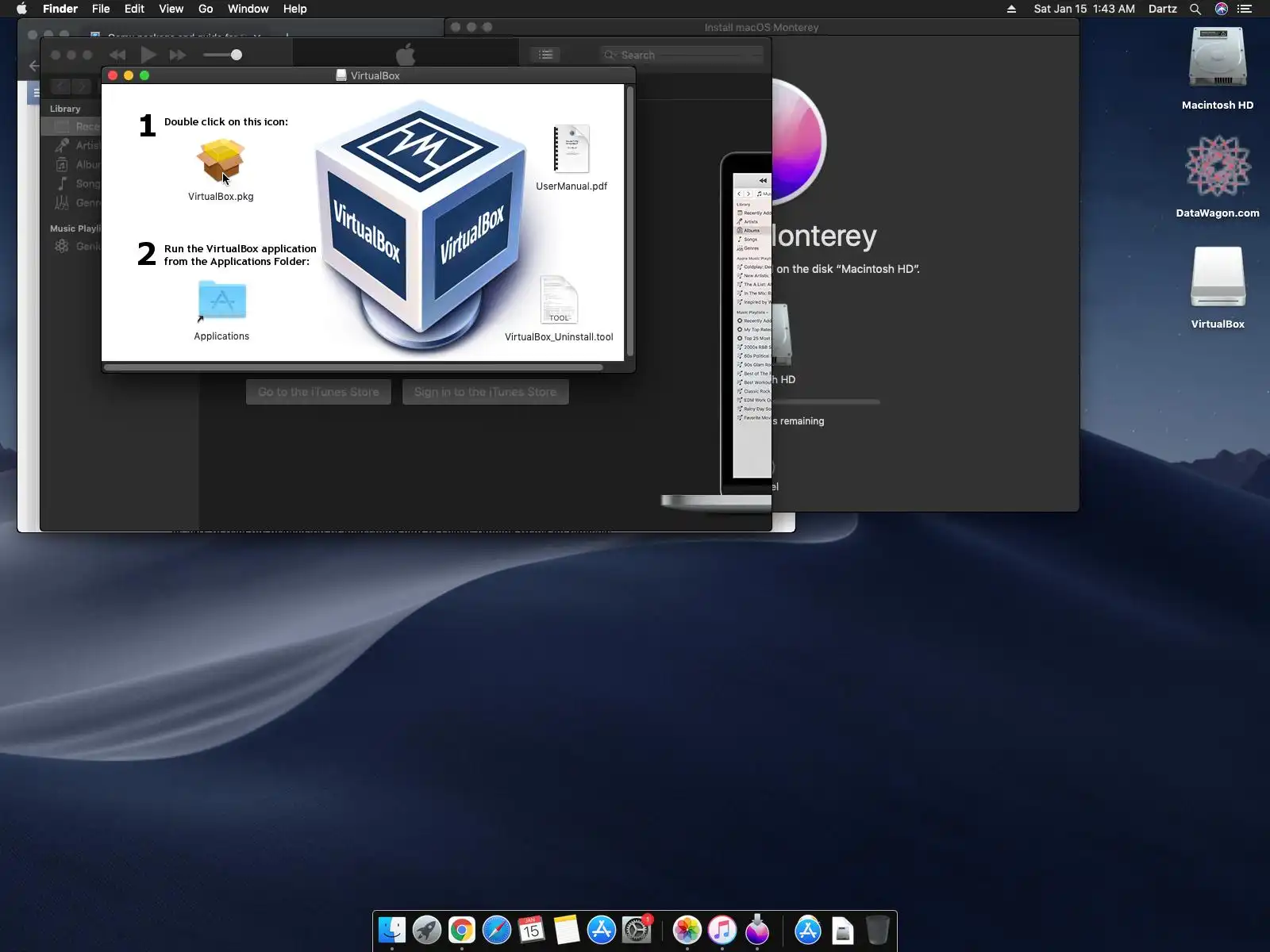Open the App Store beside Notes in Dock
Viewport: 1270px width, 952px height.
[x=602, y=930]
